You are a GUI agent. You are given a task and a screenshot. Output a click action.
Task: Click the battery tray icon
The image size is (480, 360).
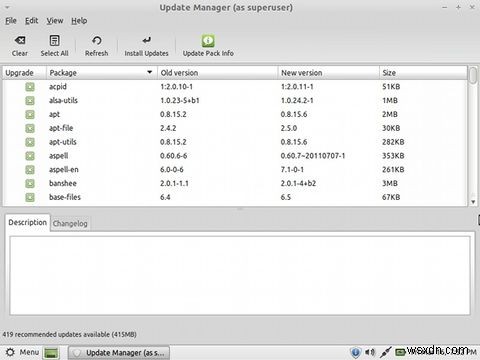pyautogui.click(x=400, y=352)
